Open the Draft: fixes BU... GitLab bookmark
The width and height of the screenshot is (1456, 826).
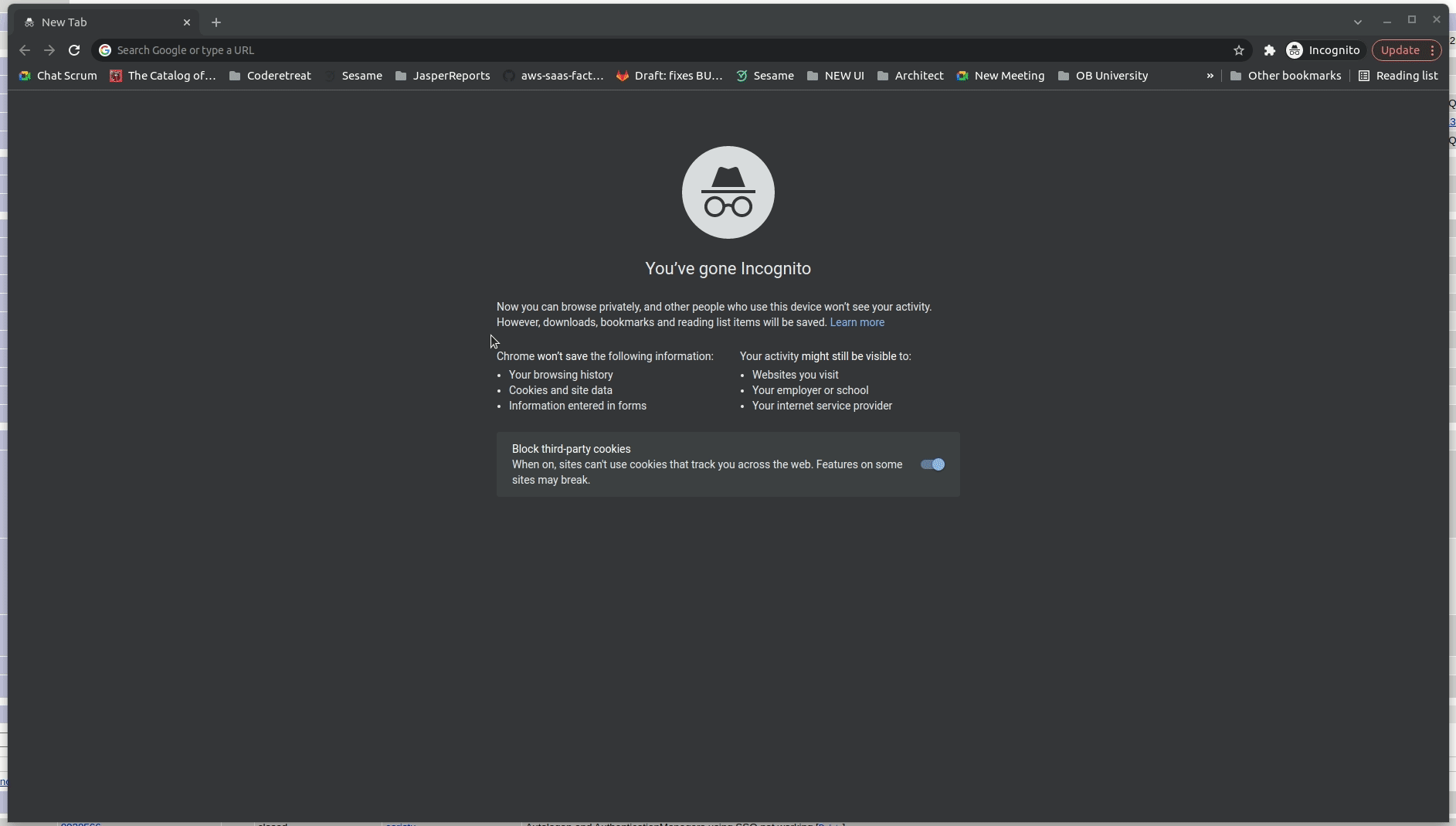tap(670, 76)
